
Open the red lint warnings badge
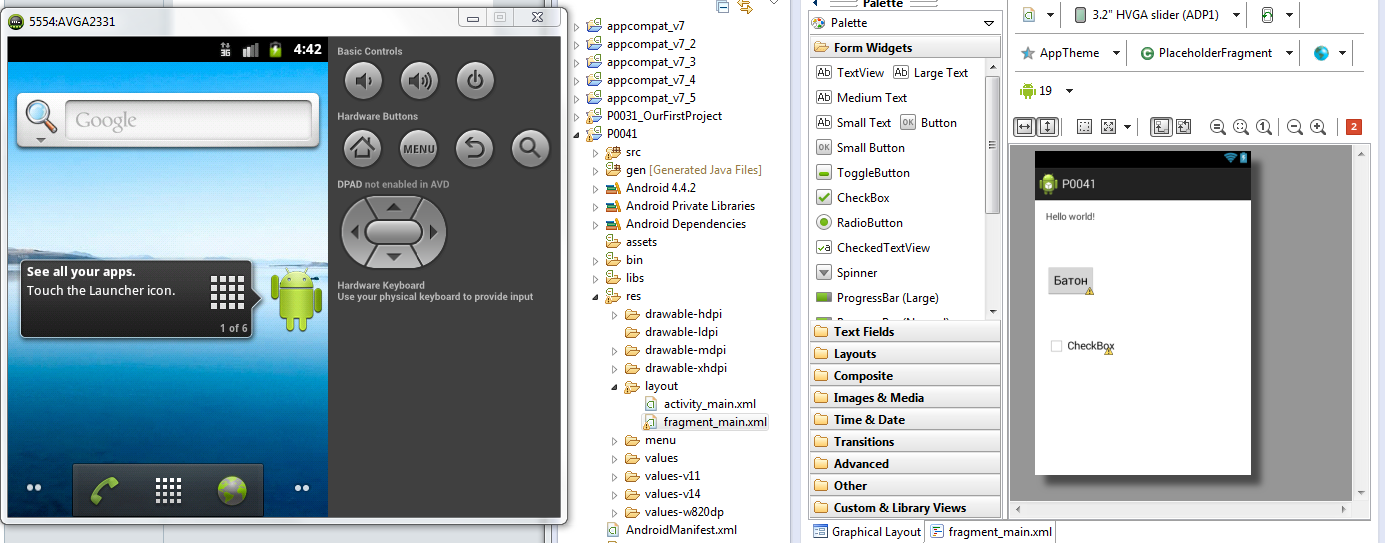click(1354, 127)
